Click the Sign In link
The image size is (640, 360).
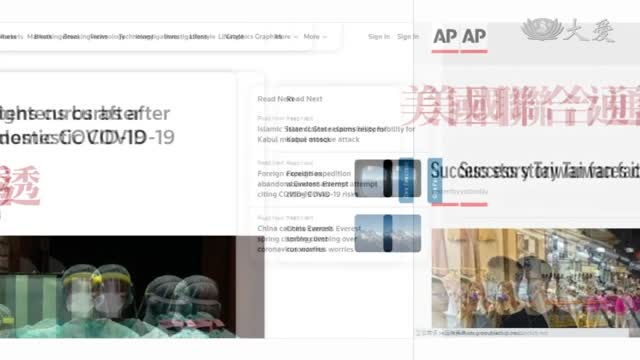(408, 37)
